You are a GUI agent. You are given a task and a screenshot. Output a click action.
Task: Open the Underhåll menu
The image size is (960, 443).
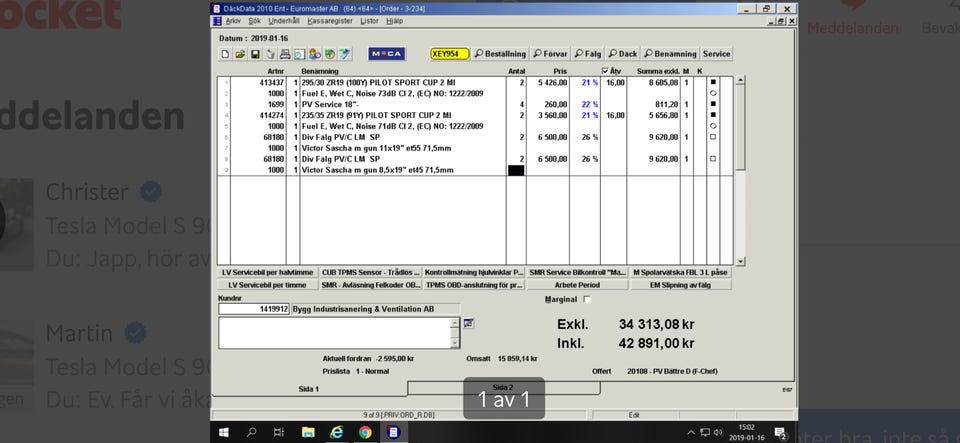point(283,21)
